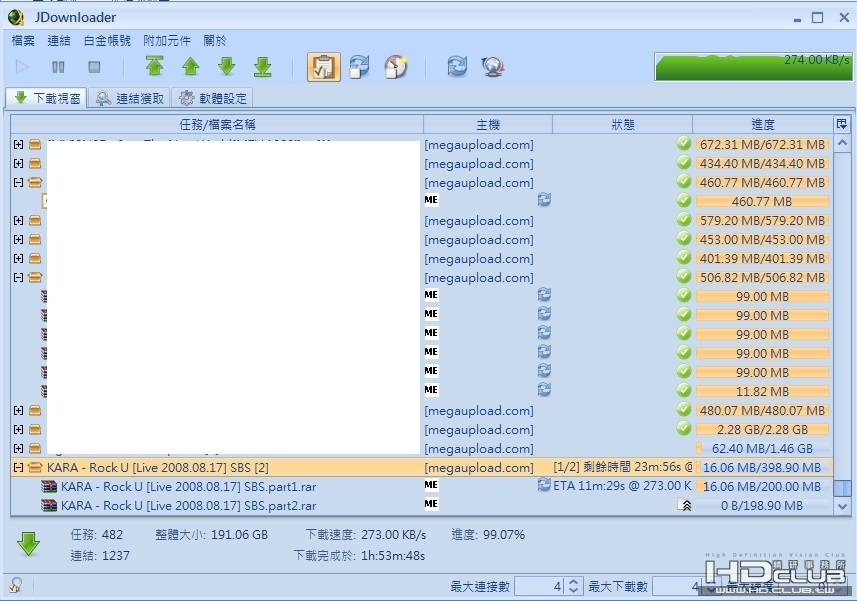Collapse the 506.82 MB package row
857x601 pixels.
click(19, 278)
